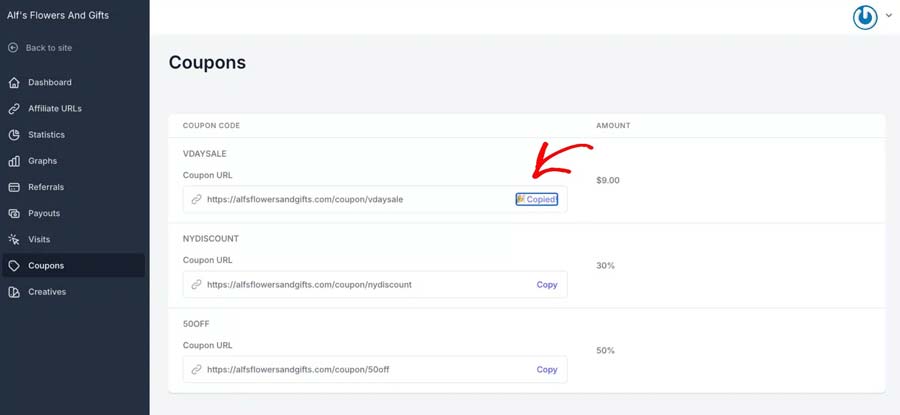Click the 50off coupon URL field
The width and height of the screenshot is (900, 415).
tap(375, 370)
